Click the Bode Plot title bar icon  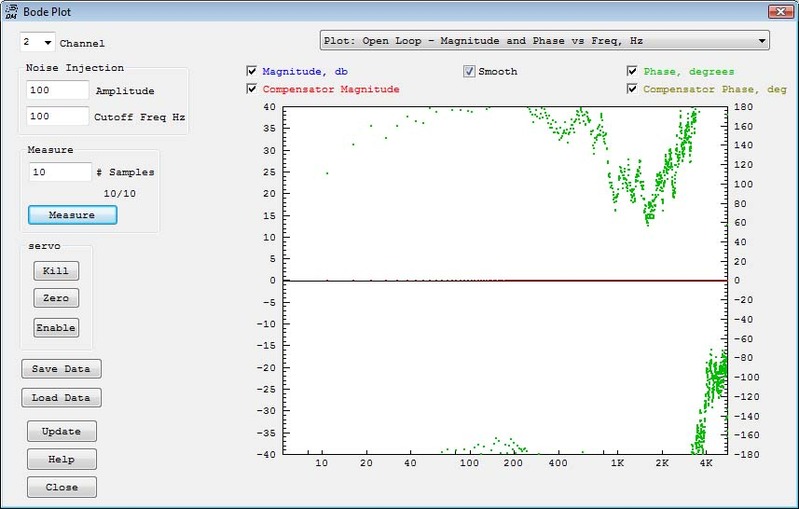(x=10, y=10)
